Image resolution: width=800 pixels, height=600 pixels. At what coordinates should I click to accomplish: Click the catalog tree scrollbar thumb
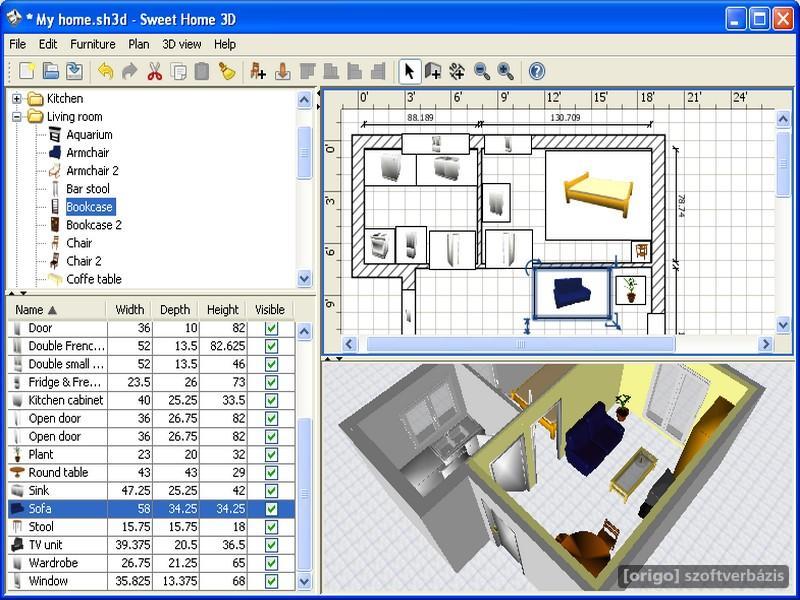point(304,153)
